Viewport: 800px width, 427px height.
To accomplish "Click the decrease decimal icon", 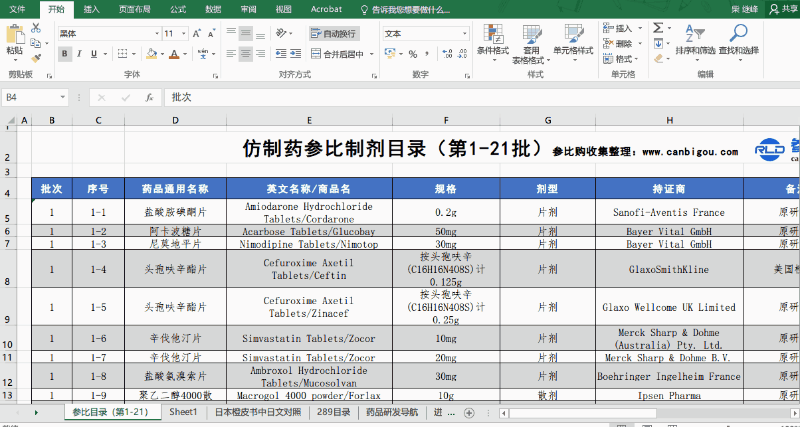I will tap(463, 54).
